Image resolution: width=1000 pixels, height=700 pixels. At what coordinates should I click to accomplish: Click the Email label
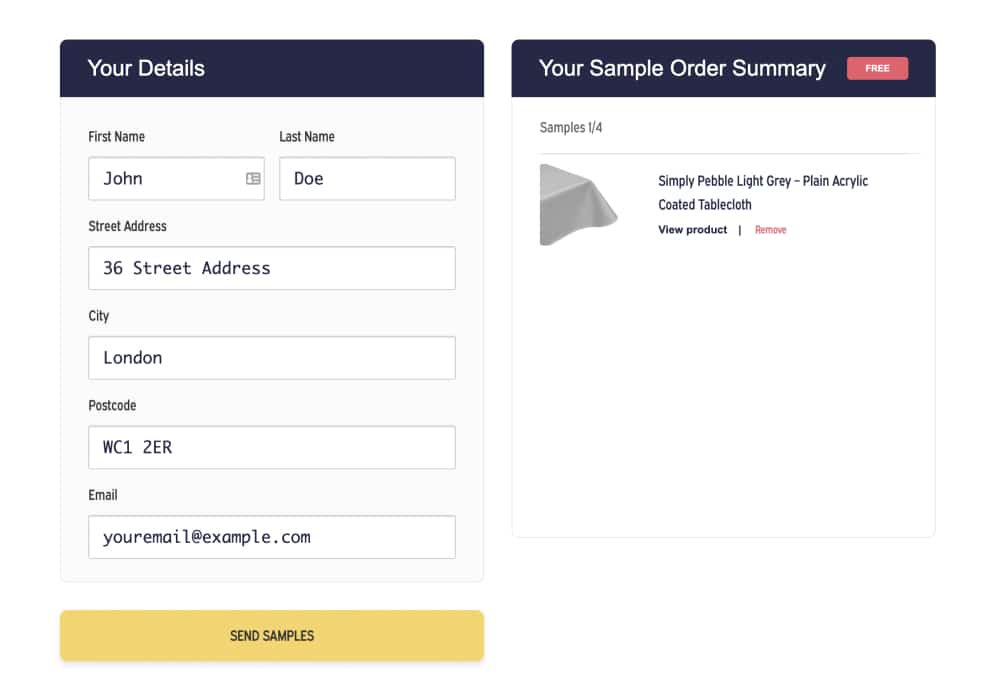(x=103, y=495)
